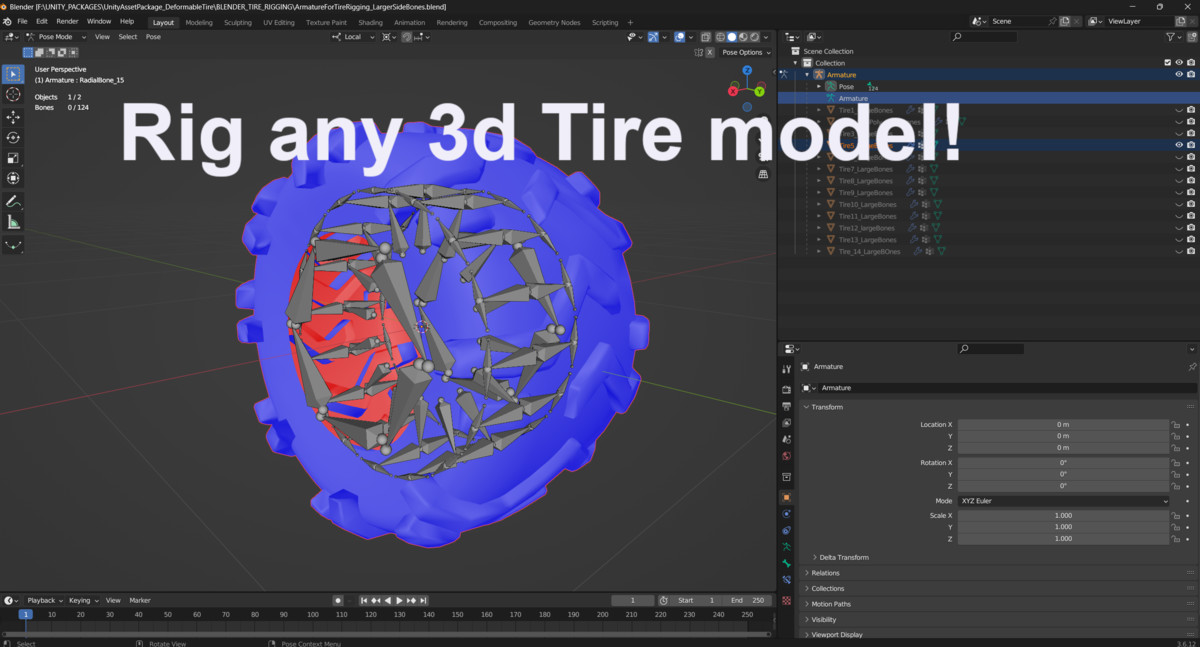Open the File menu
The width and height of the screenshot is (1200, 647).
pos(22,21)
